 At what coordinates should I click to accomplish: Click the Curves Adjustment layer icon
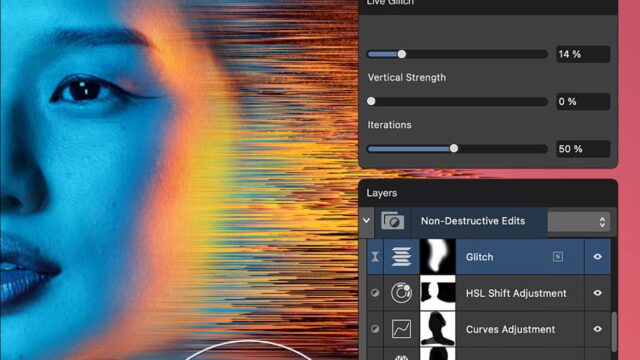401,329
